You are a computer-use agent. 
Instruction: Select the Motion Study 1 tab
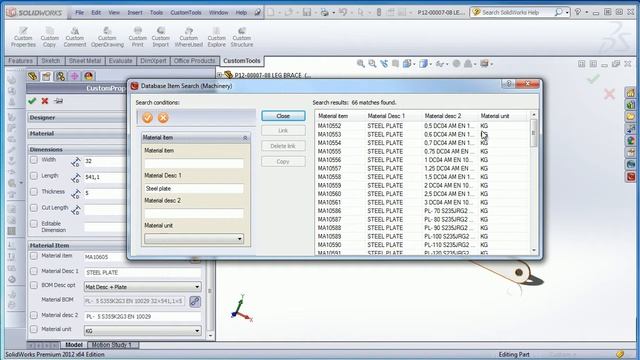pyautogui.click(x=111, y=345)
